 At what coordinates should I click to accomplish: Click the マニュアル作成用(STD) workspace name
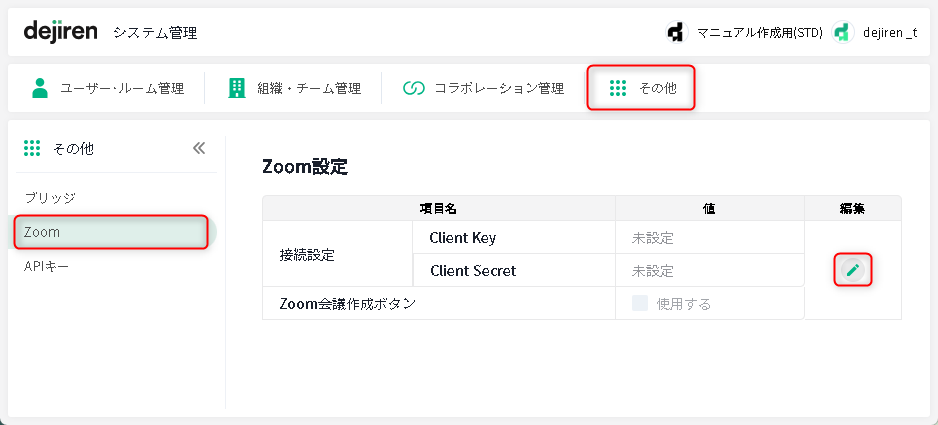tap(759, 32)
